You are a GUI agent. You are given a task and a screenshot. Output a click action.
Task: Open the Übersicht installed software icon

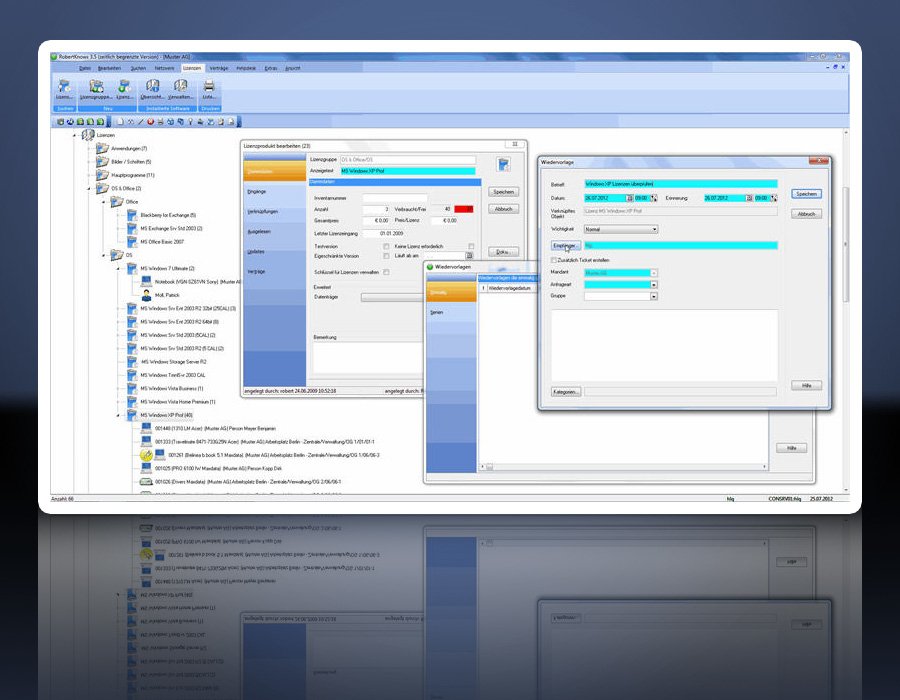pyautogui.click(x=153, y=86)
